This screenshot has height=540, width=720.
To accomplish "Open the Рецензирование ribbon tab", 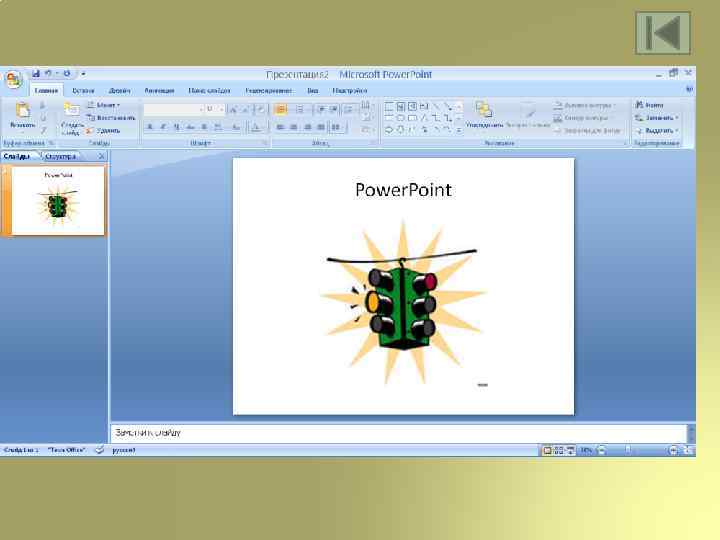I will (269, 90).
